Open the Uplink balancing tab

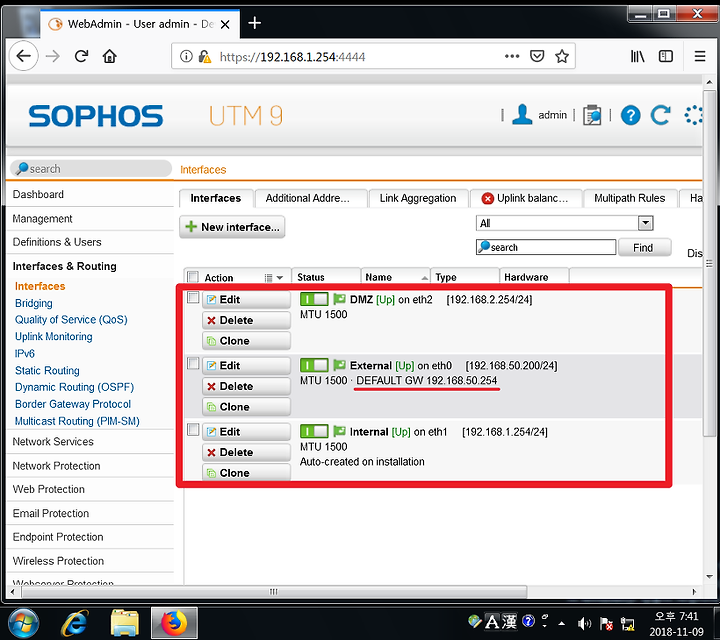526,198
